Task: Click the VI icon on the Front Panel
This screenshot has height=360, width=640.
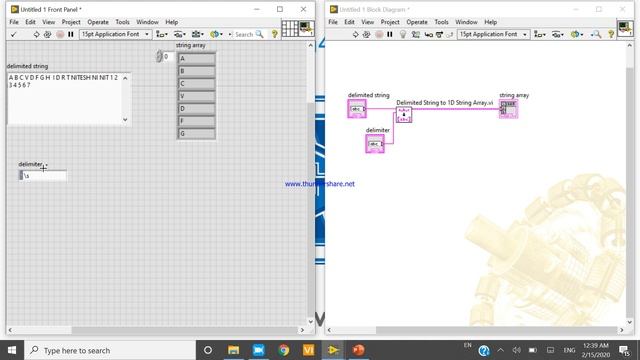Action: click(x=306, y=29)
